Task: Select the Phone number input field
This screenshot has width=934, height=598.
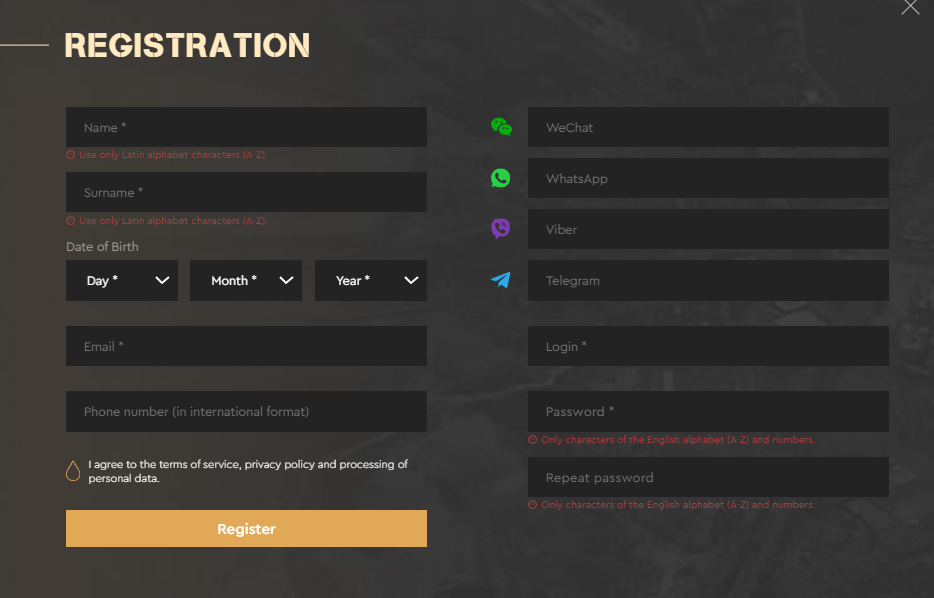Action: (x=247, y=412)
